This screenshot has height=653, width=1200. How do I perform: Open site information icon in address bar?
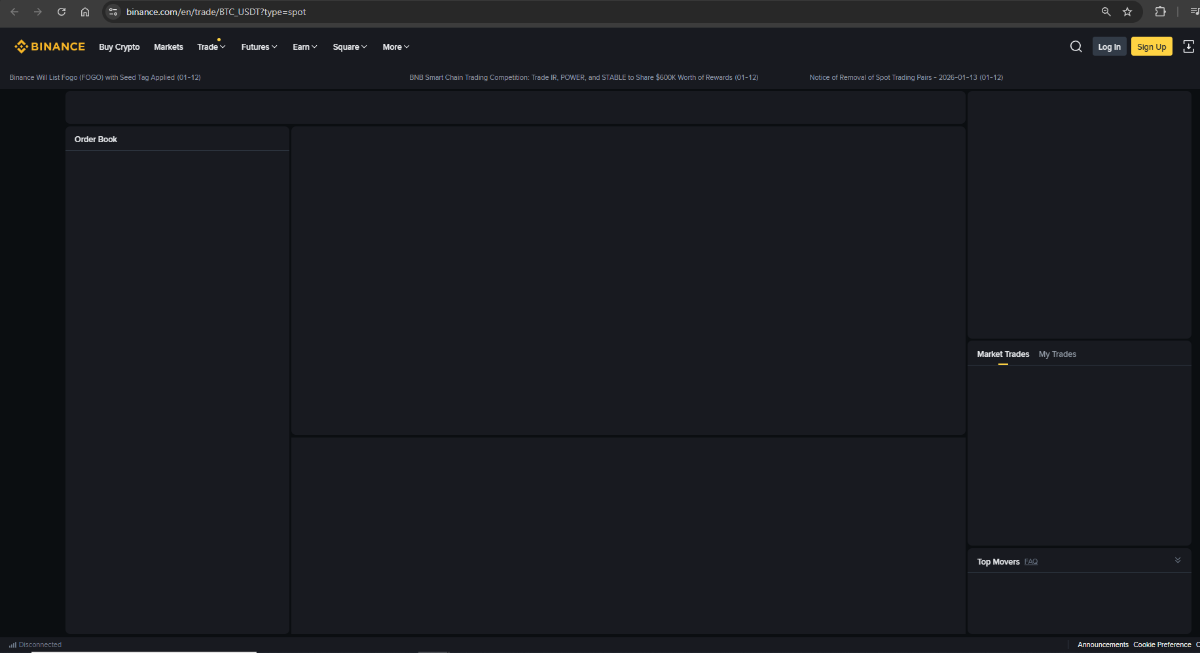tap(113, 12)
